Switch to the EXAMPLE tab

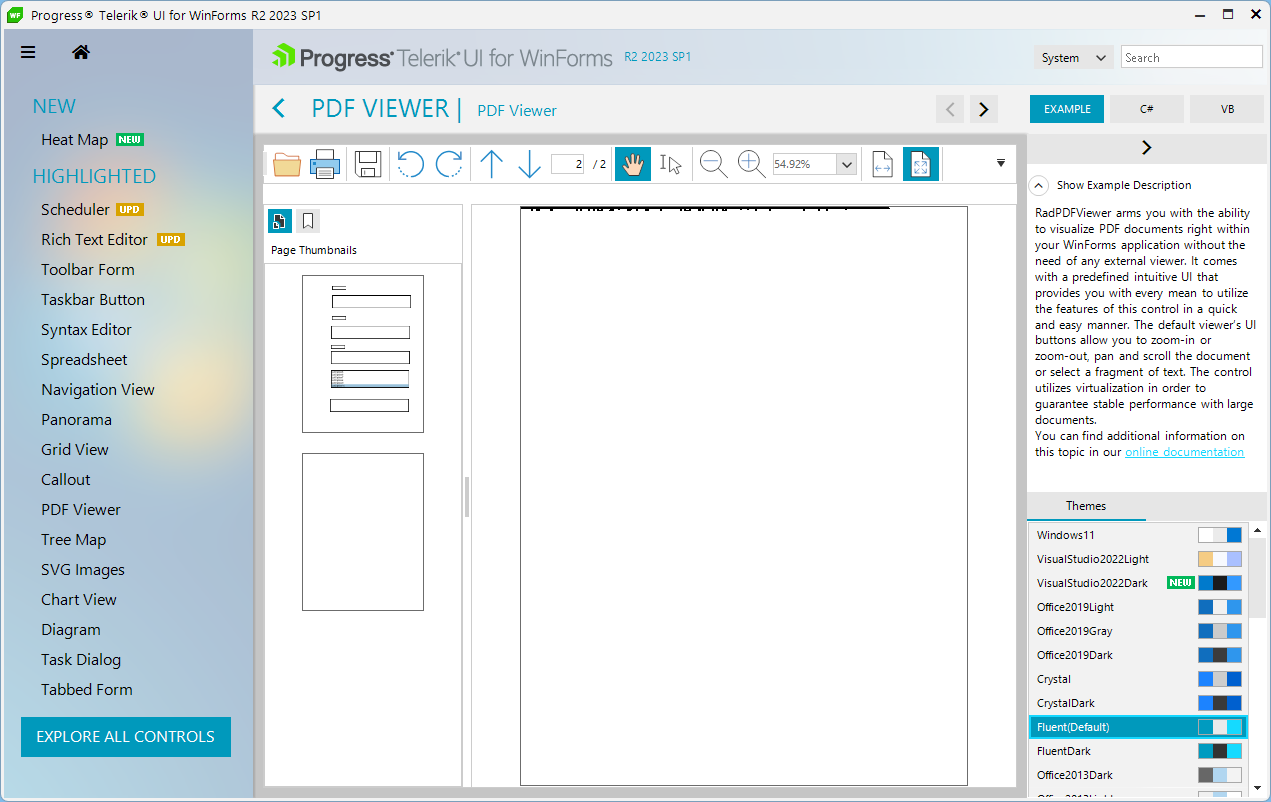(1067, 109)
